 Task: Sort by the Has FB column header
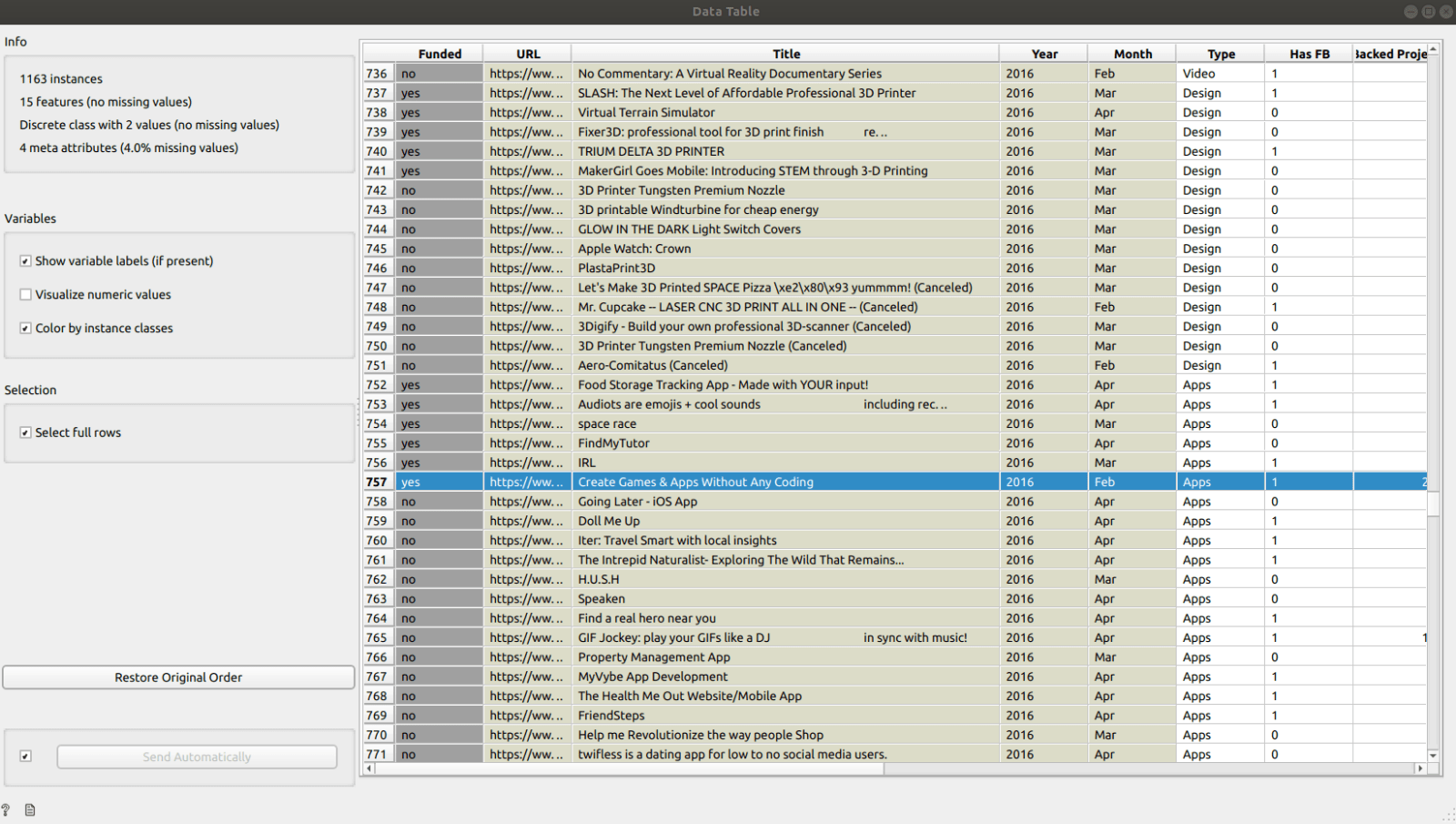pos(1309,54)
